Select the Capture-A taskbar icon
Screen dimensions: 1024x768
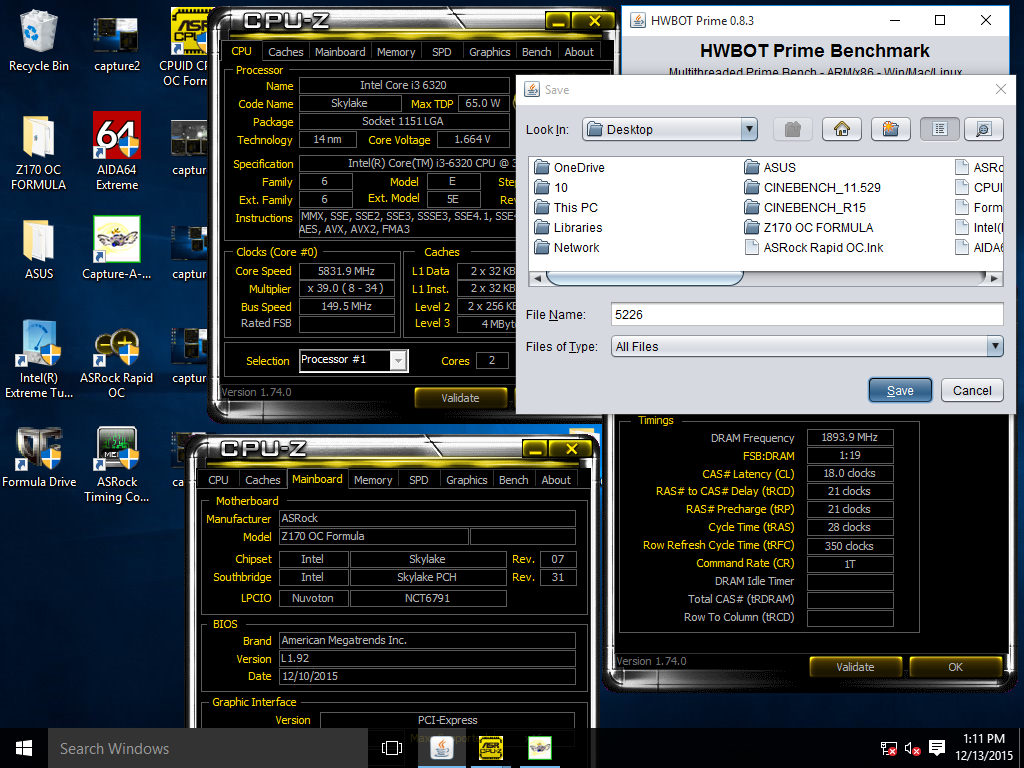(539, 748)
